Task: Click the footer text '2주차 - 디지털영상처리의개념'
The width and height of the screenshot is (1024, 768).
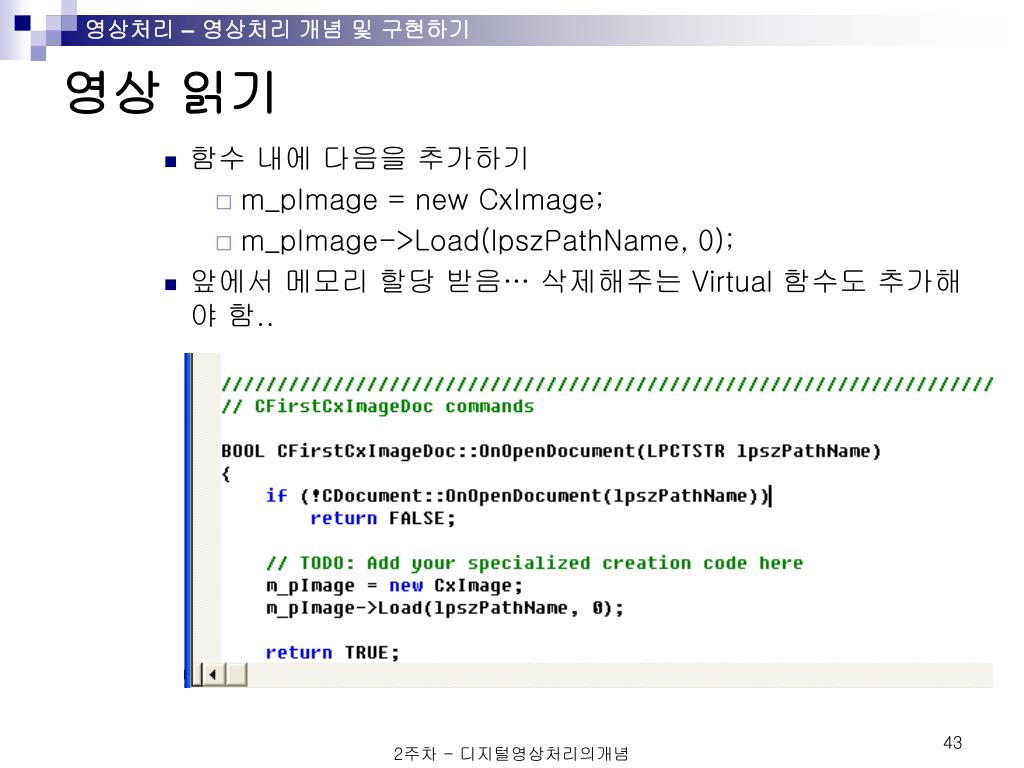Action: pyautogui.click(x=511, y=754)
